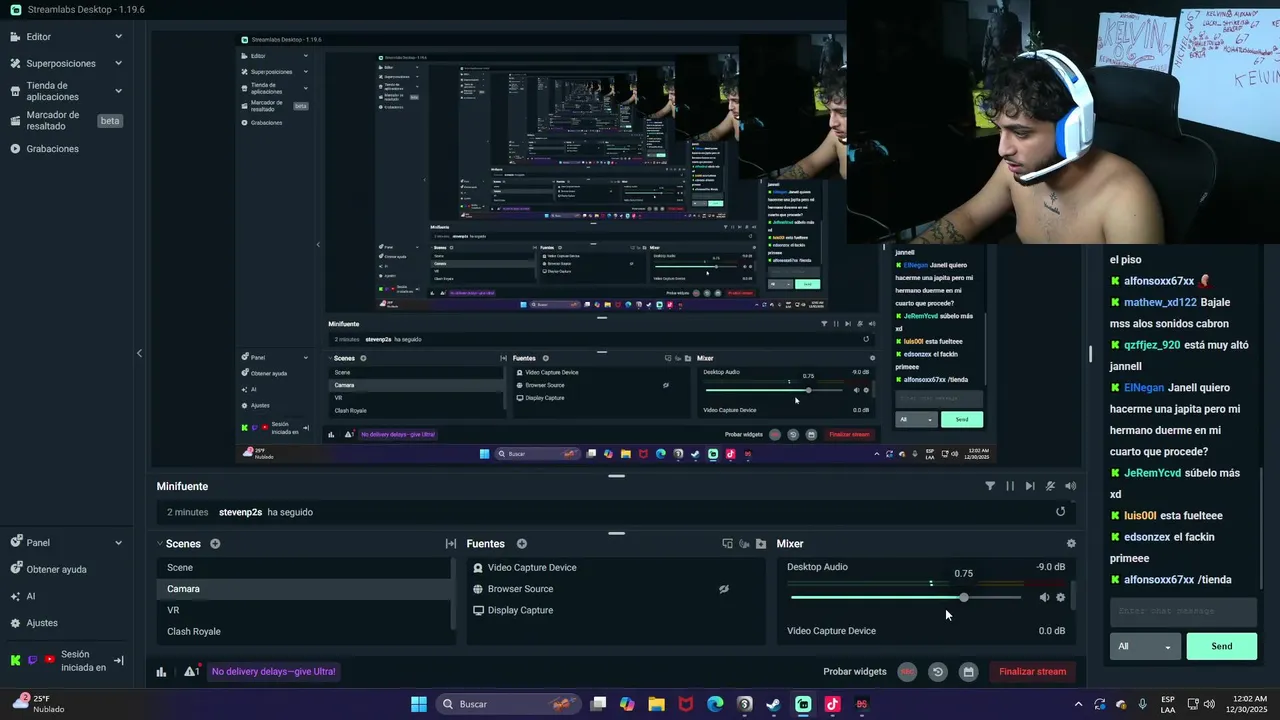Open File Explorer from the taskbar

click(x=656, y=704)
